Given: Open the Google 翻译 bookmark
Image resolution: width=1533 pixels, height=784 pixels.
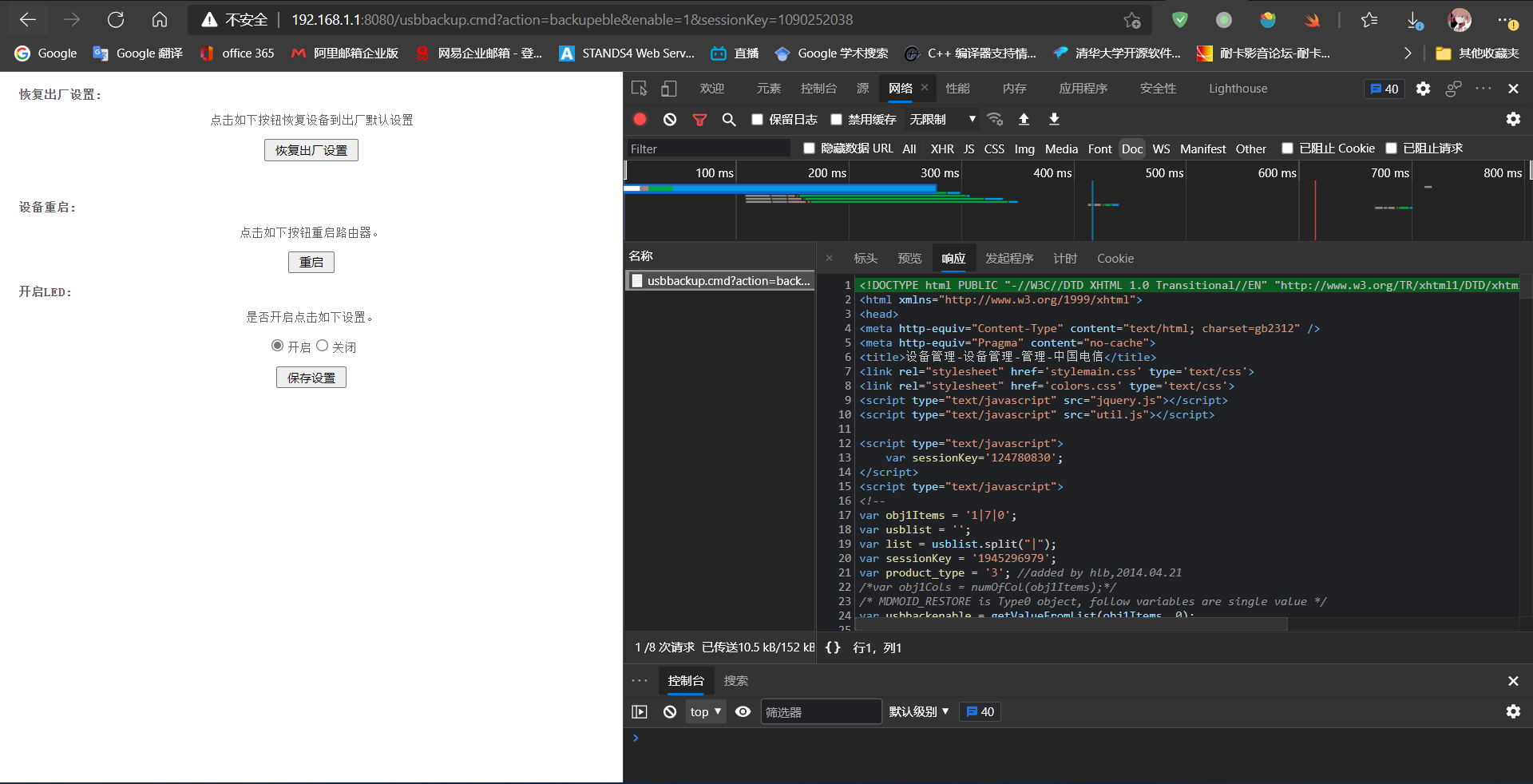Looking at the screenshot, I should (138, 53).
